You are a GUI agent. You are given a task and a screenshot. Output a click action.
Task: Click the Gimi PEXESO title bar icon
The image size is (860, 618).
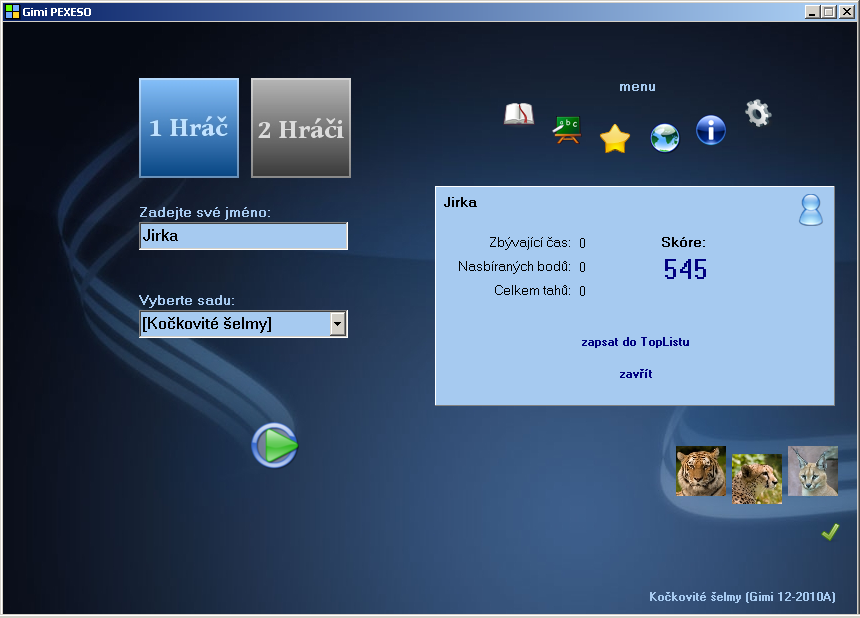(12, 12)
